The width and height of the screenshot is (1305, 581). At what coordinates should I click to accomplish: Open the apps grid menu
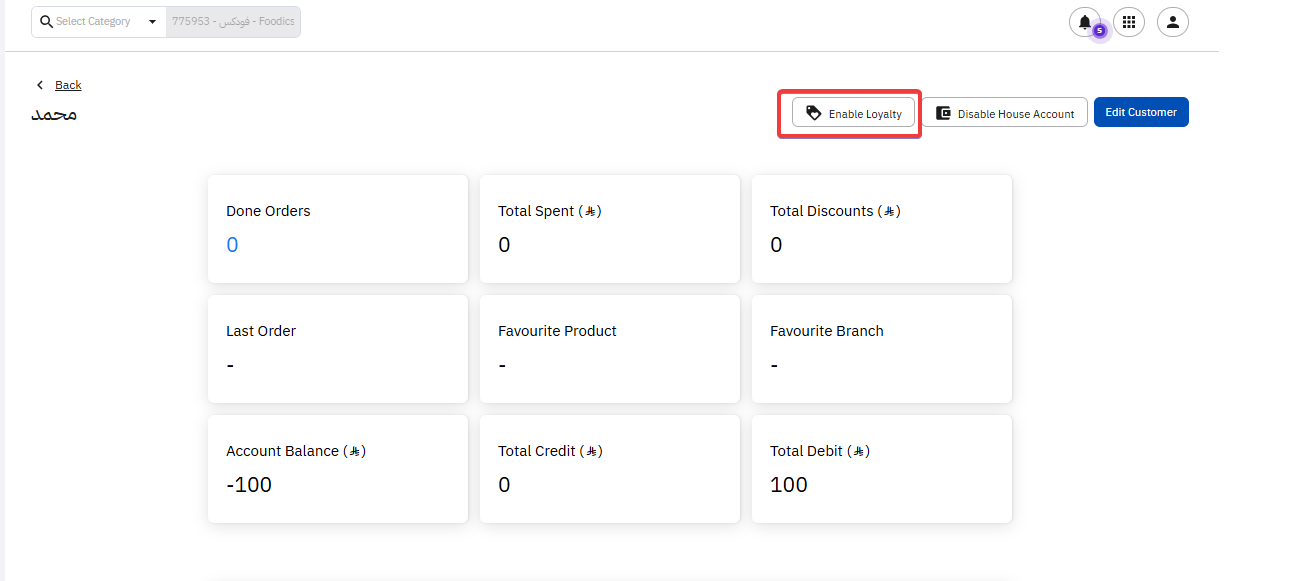click(x=1129, y=22)
